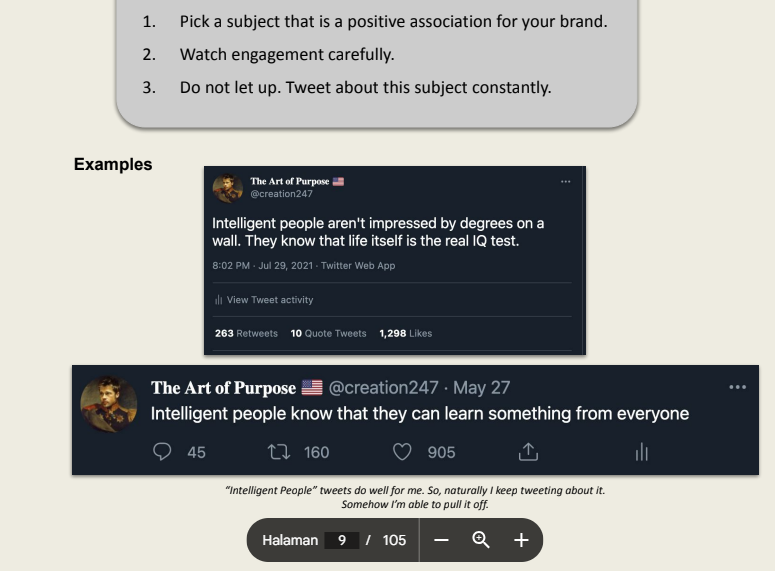
Task: Click the zoom in plus icon
Action: (x=520, y=540)
